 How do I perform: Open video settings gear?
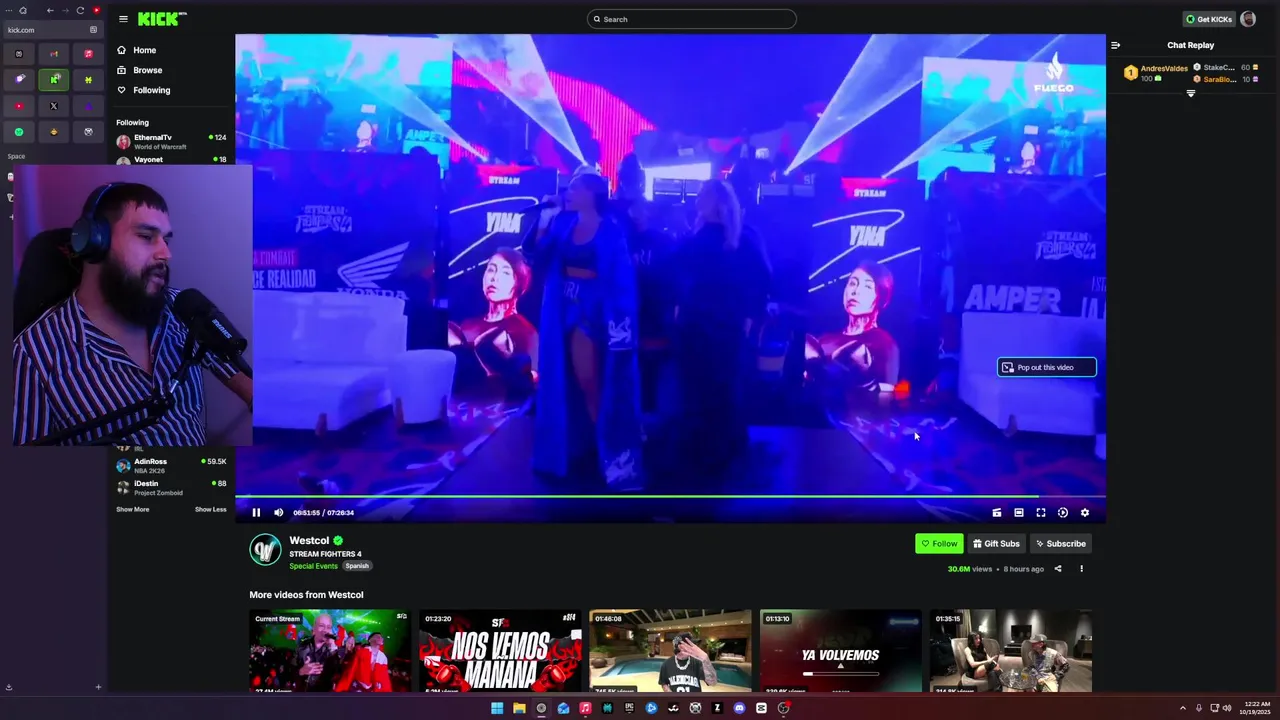click(x=1085, y=513)
